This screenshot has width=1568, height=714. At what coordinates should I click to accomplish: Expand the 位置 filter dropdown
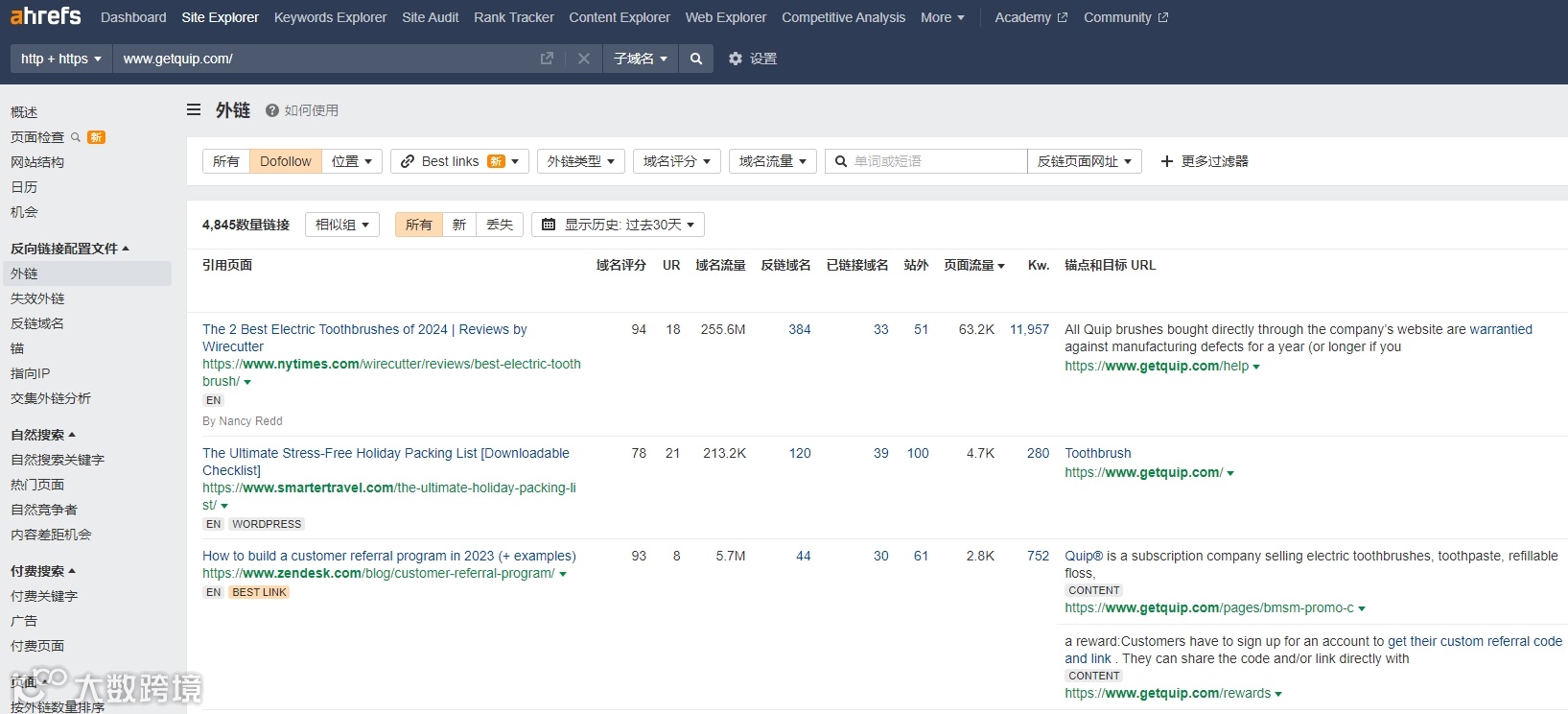click(352, 161)
